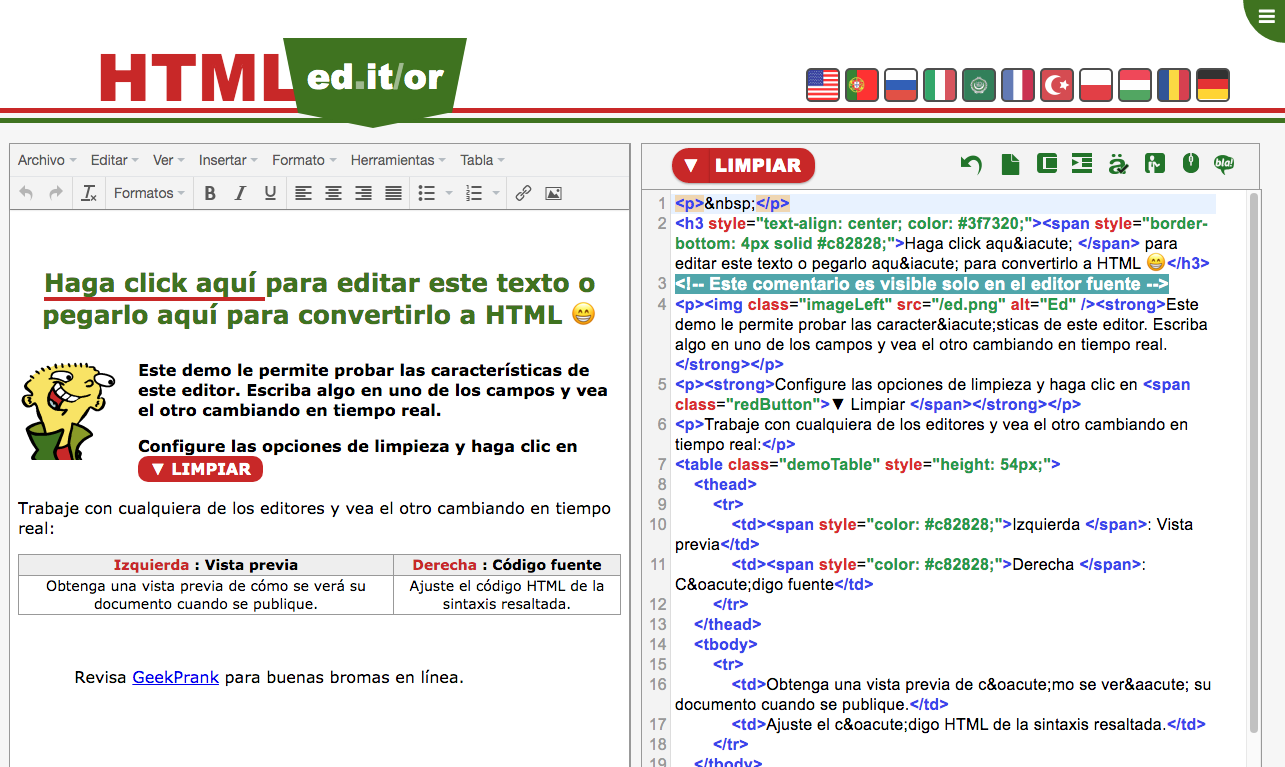Open the Editar menu
The image size is (1285, 767).
[115, 160]
